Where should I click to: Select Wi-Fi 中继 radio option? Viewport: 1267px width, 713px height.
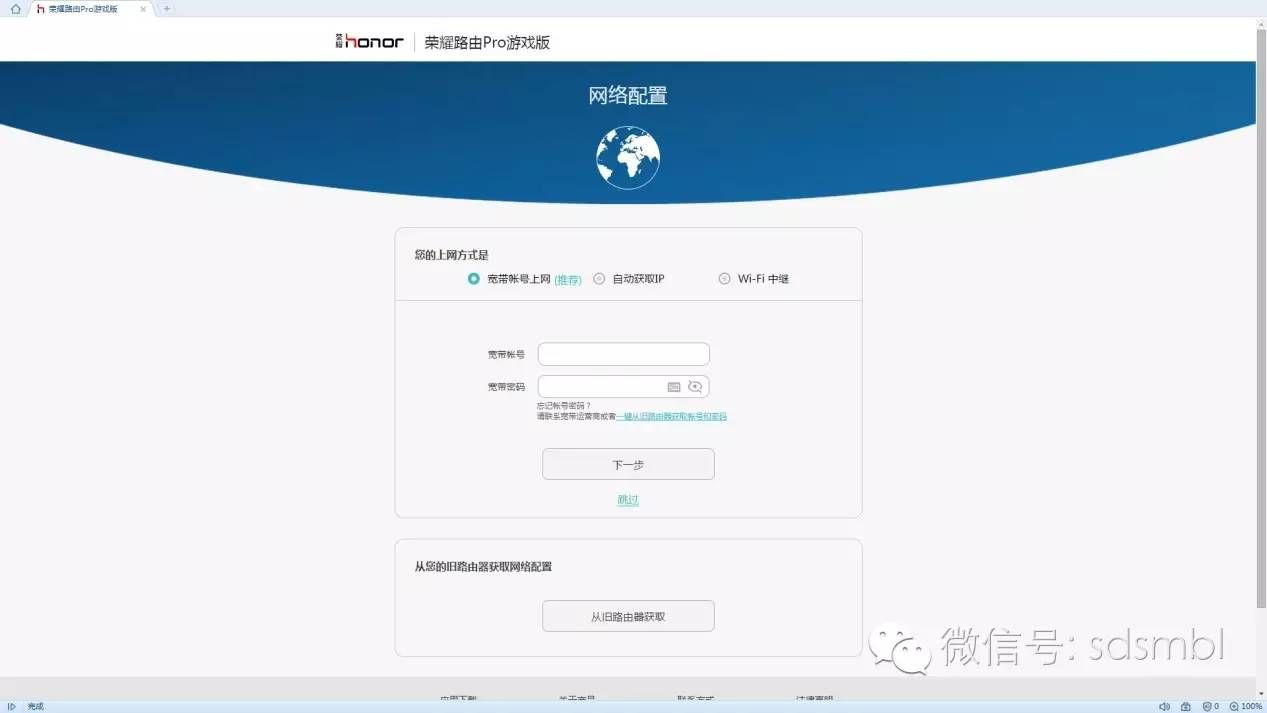pos(724,279)
